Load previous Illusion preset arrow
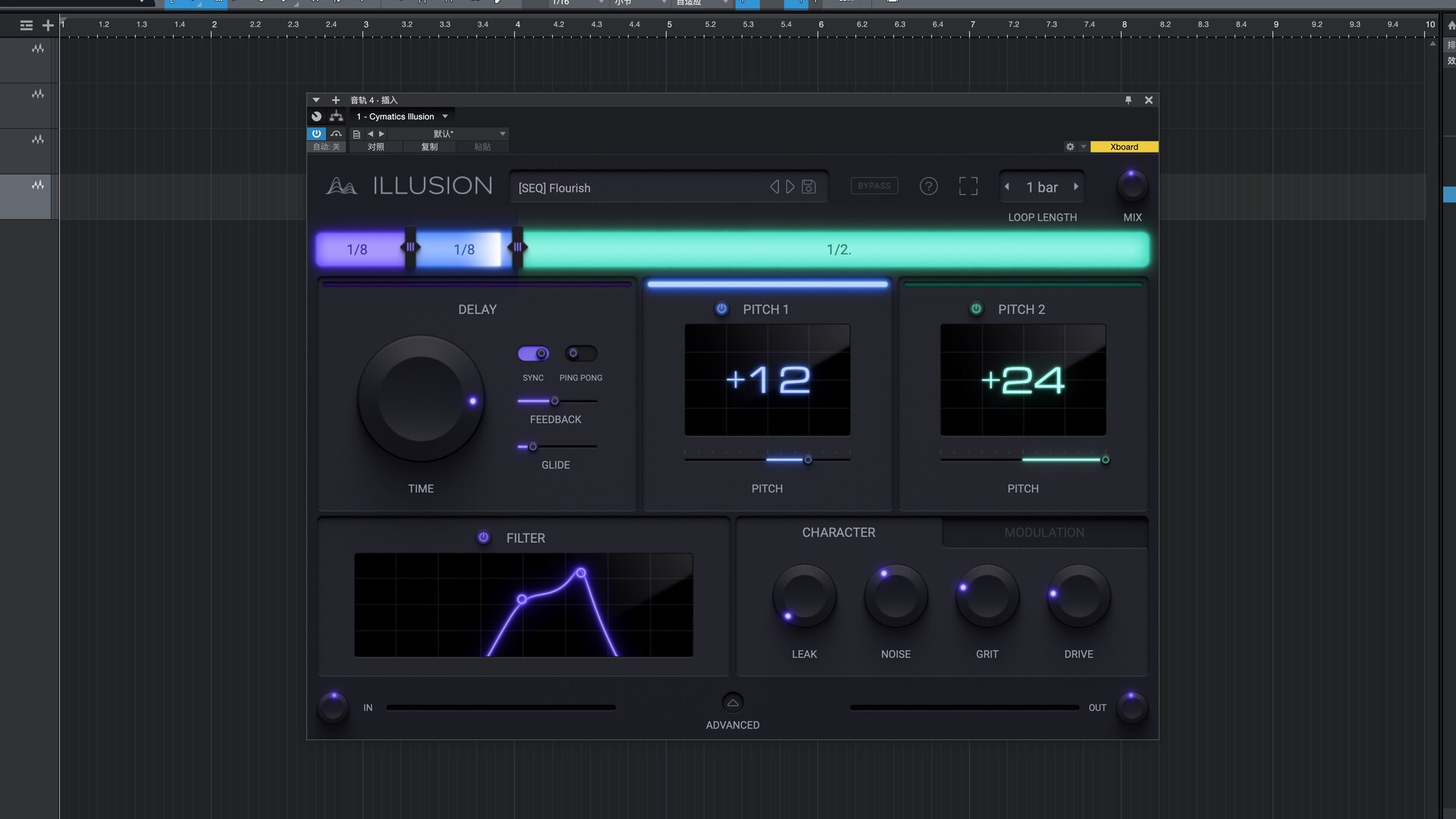Image resolution: width=1456 pixels, height=819 pixels. coord(774,187)
